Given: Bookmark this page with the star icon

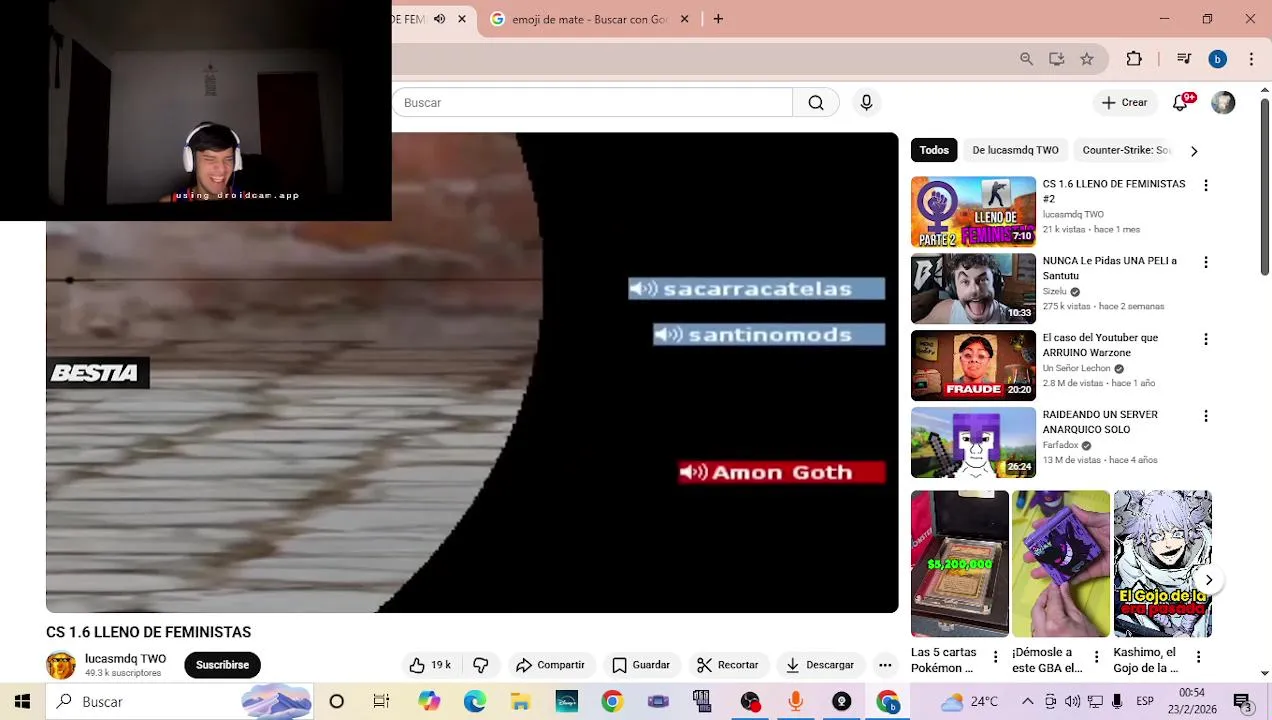Looking at the screenshot, I should [1087, 59].
